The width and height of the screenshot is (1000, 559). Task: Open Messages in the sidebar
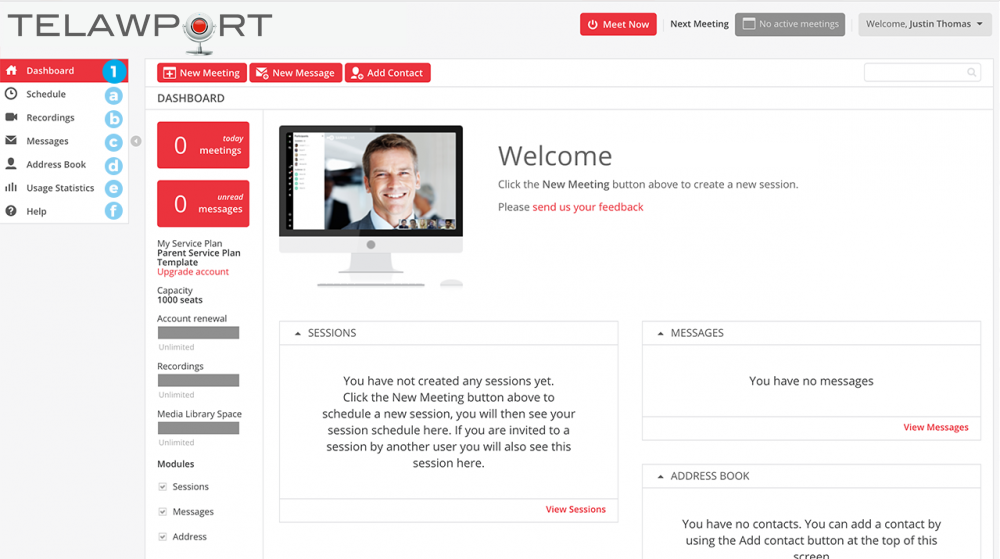click(x=64, y=141)
